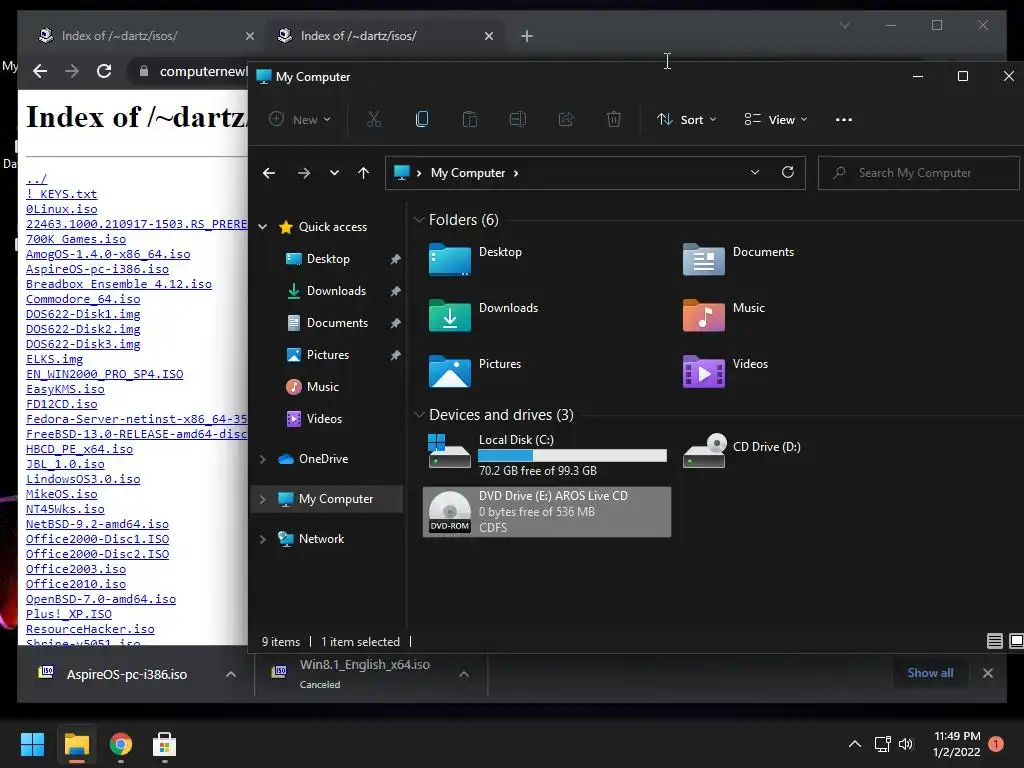Select Pictures under Quick access
1024x768 pixels.
click(x=328, y=355)
